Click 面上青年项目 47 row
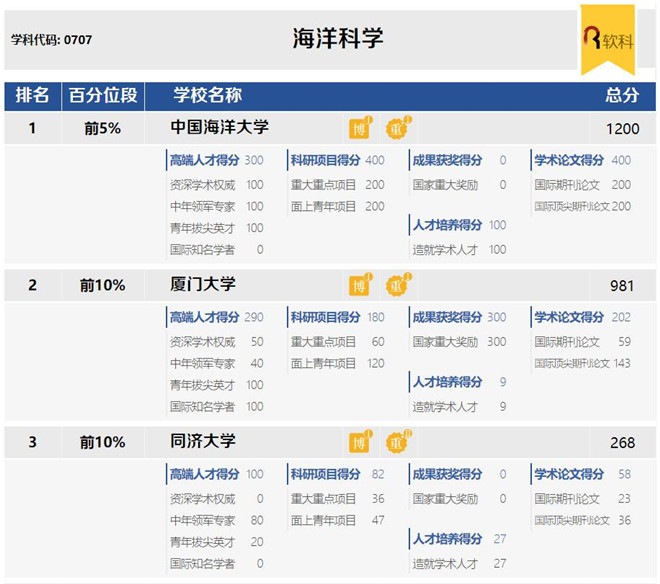 tap(337, 520)
